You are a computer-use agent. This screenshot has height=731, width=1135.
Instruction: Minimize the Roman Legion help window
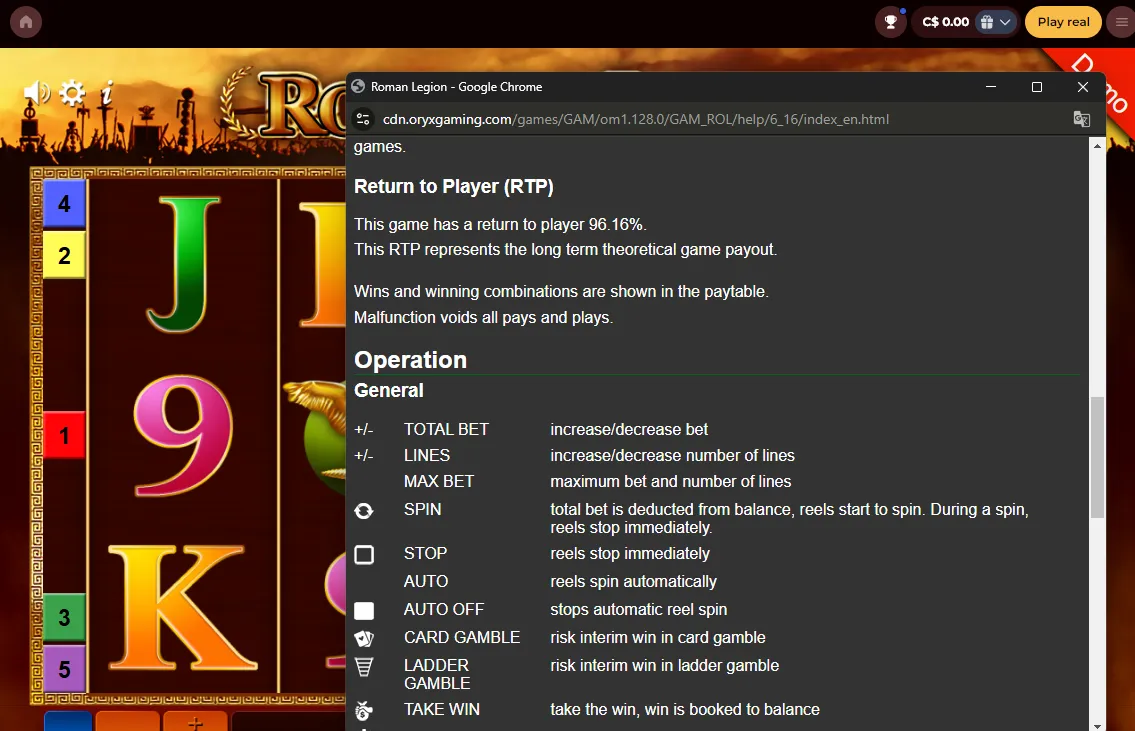(991, 87)
